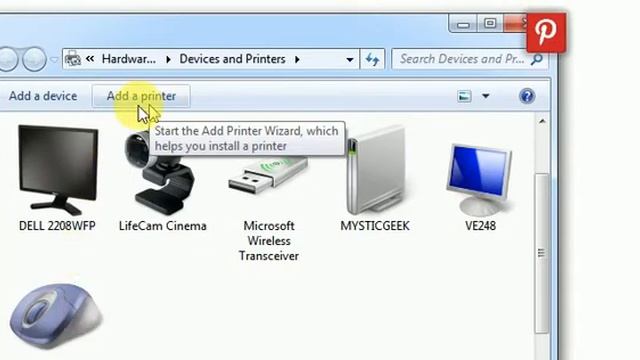The height and width of the screenshot is (360, 640).
Task: Open the address bar history dropdown
Action: [350, 60]
